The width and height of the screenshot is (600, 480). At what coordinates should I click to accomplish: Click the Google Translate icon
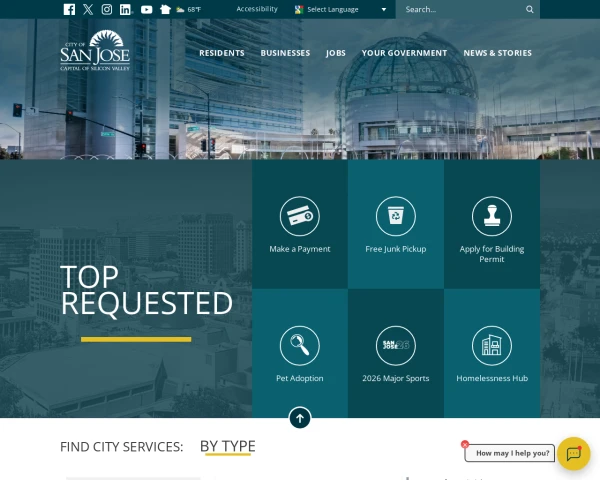[299, 10]
